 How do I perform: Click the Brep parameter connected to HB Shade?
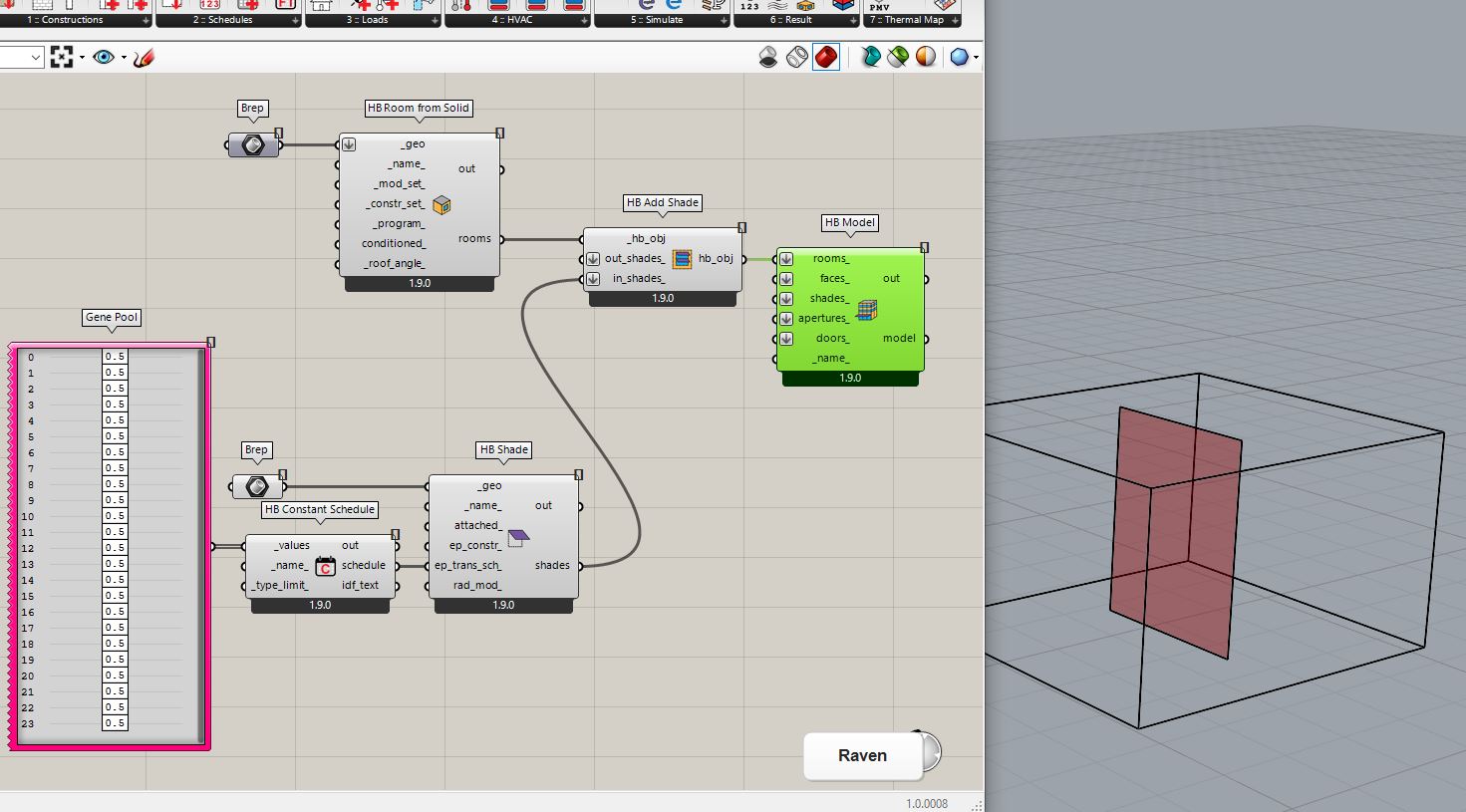click(257, 486)
